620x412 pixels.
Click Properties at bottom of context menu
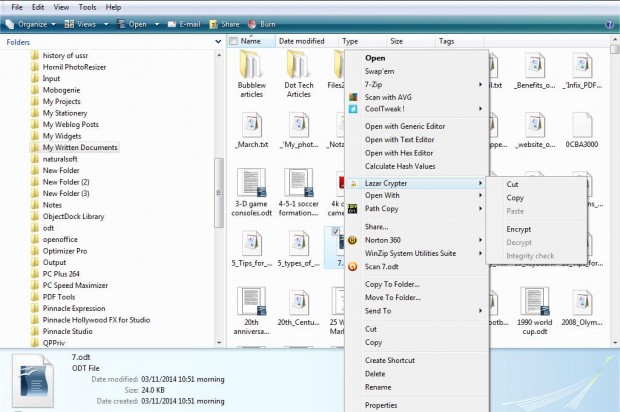point(381,405)
